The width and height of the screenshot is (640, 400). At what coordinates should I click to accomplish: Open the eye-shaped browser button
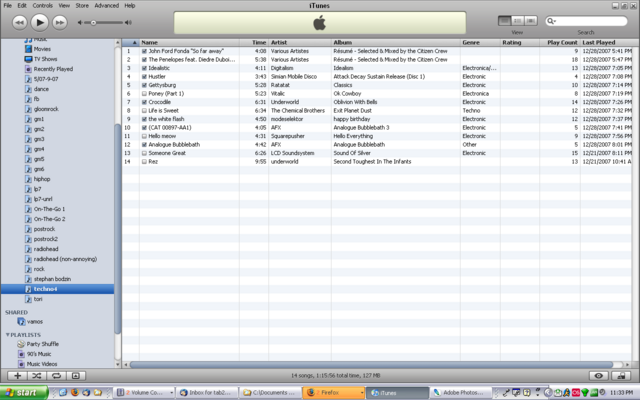599,376
